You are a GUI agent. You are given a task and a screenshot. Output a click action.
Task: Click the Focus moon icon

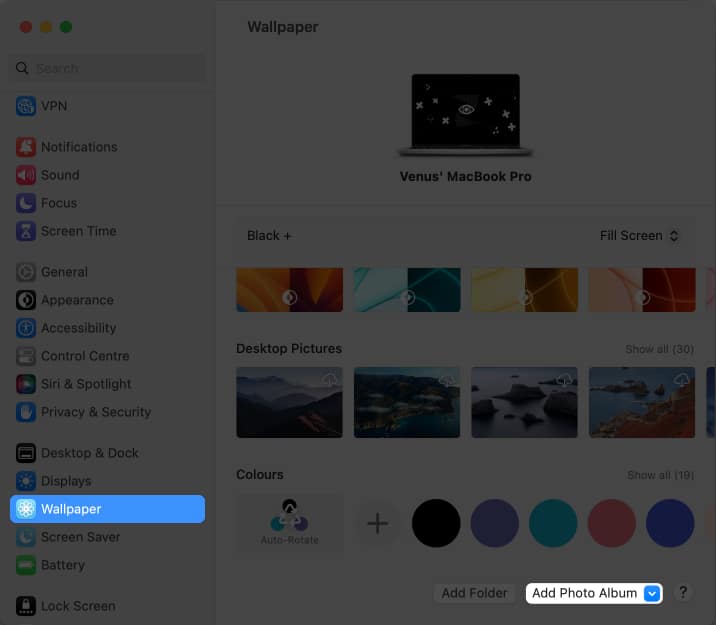pos(26,203)
